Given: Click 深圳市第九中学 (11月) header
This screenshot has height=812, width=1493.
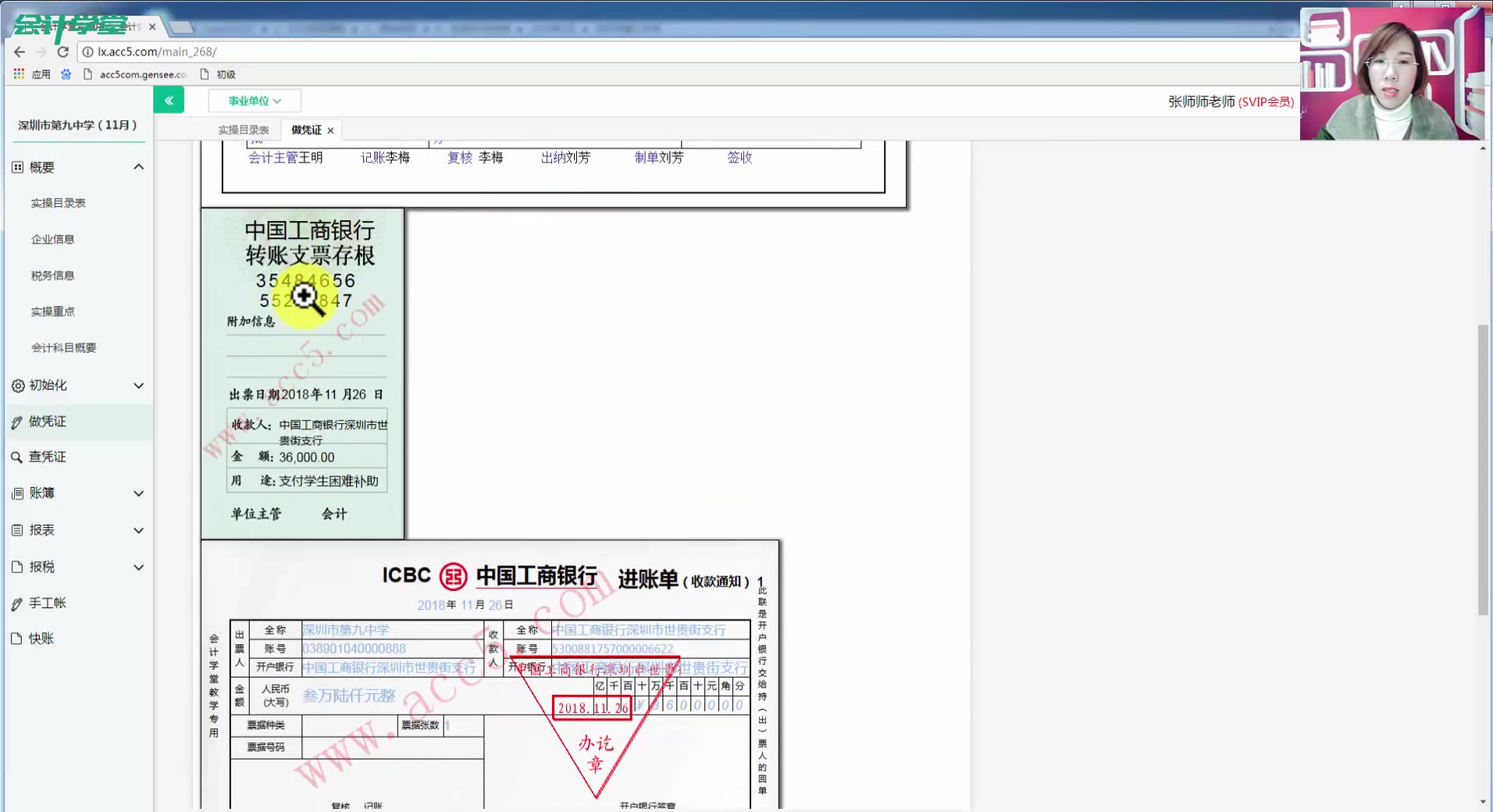Looking at the screenshot, I should click(77, 125).
